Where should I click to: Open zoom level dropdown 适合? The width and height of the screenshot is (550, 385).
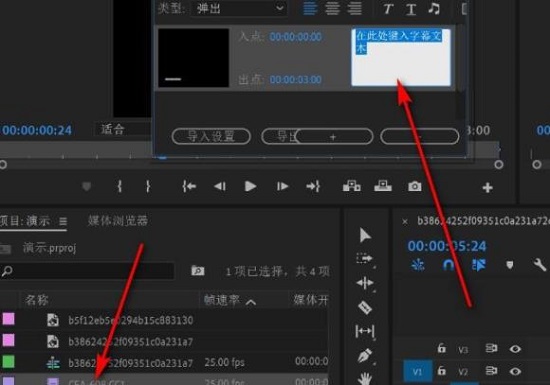[x=123, y=129]
